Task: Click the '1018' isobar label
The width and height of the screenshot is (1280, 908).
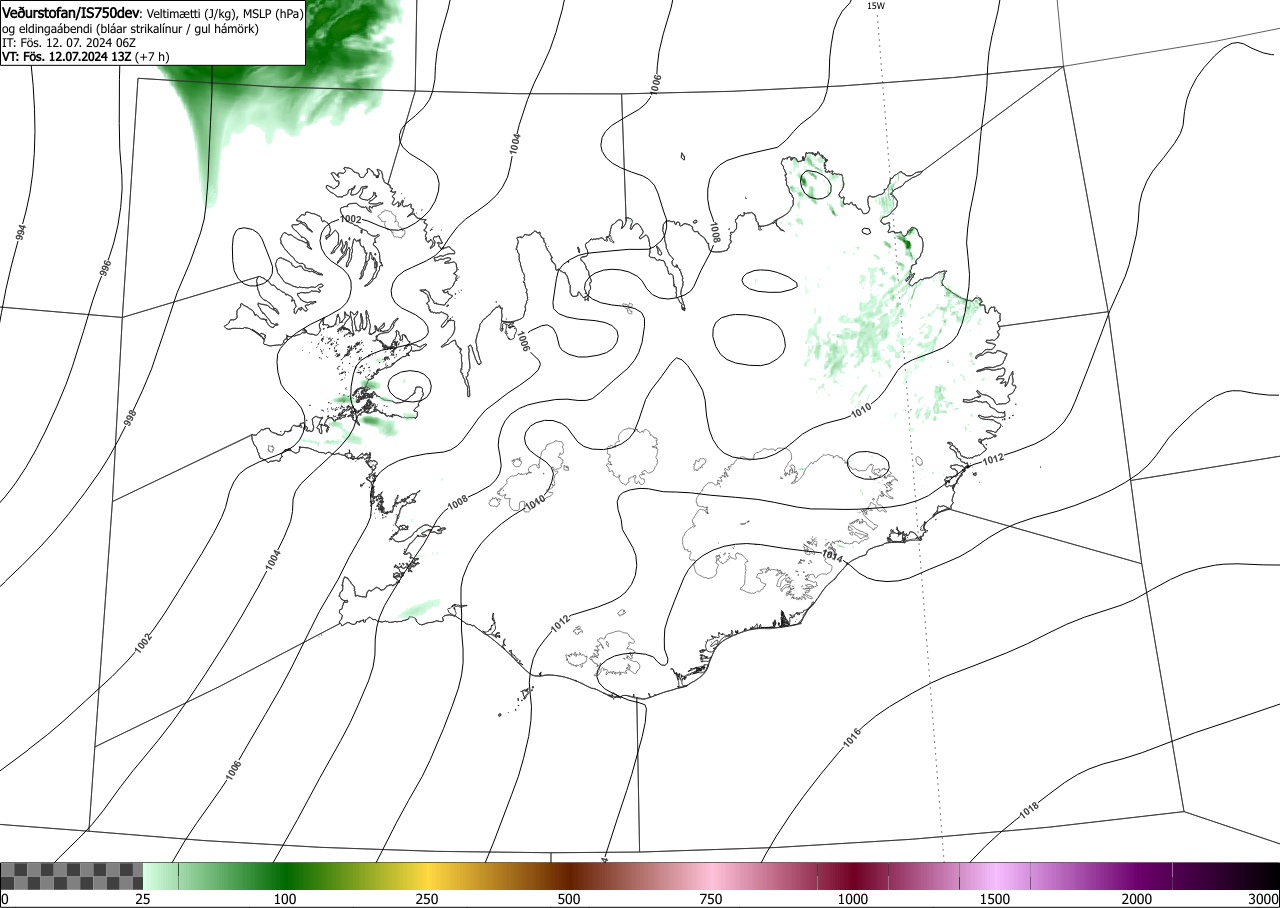Action: [1029, 811]
